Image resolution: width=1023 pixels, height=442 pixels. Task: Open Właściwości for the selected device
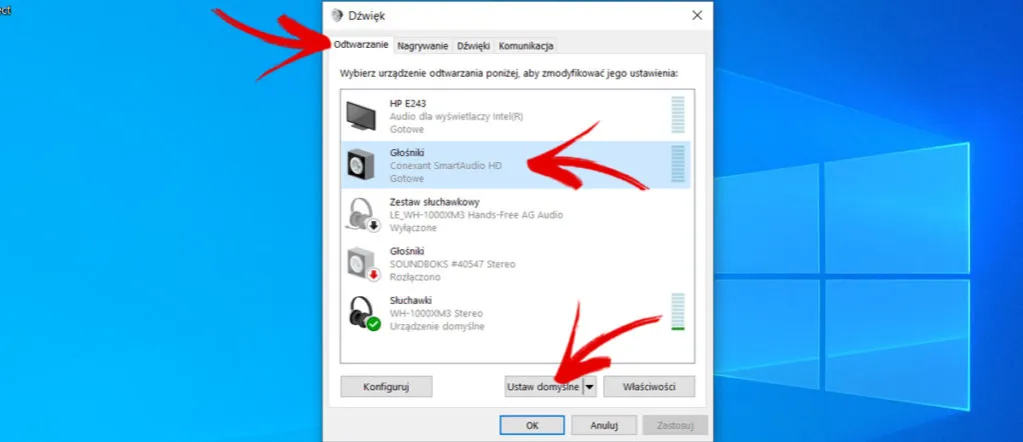tap(649, 387)
